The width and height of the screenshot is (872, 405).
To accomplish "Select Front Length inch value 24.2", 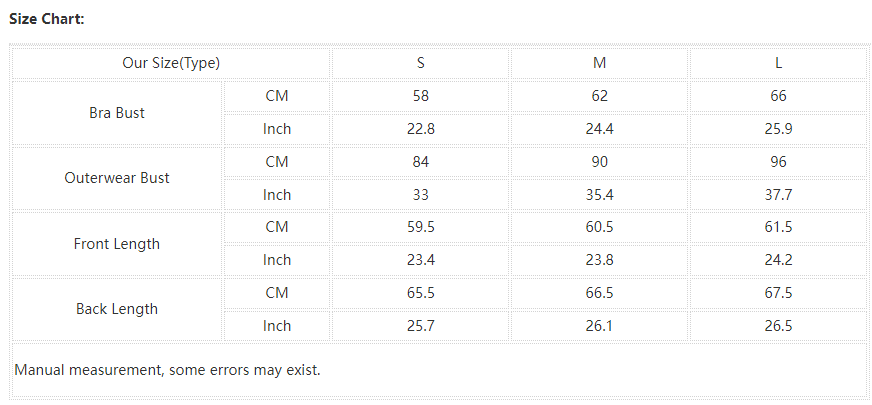I will pos(778,260).
